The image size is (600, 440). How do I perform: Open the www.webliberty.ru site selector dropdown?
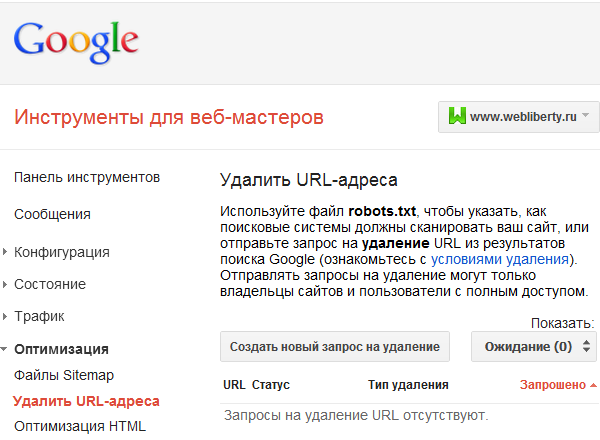coord(518,117)
